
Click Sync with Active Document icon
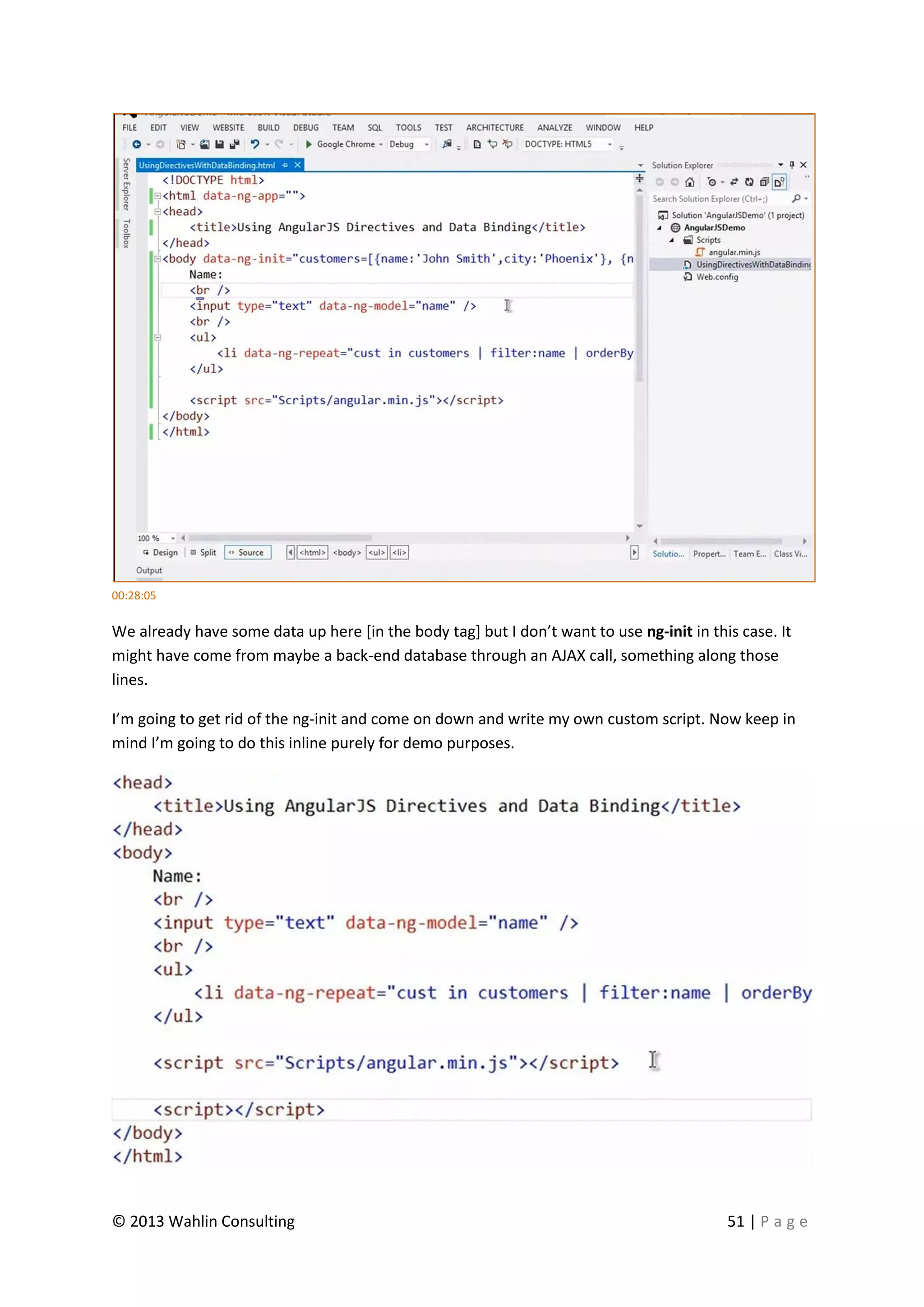(x=734, y=182)
